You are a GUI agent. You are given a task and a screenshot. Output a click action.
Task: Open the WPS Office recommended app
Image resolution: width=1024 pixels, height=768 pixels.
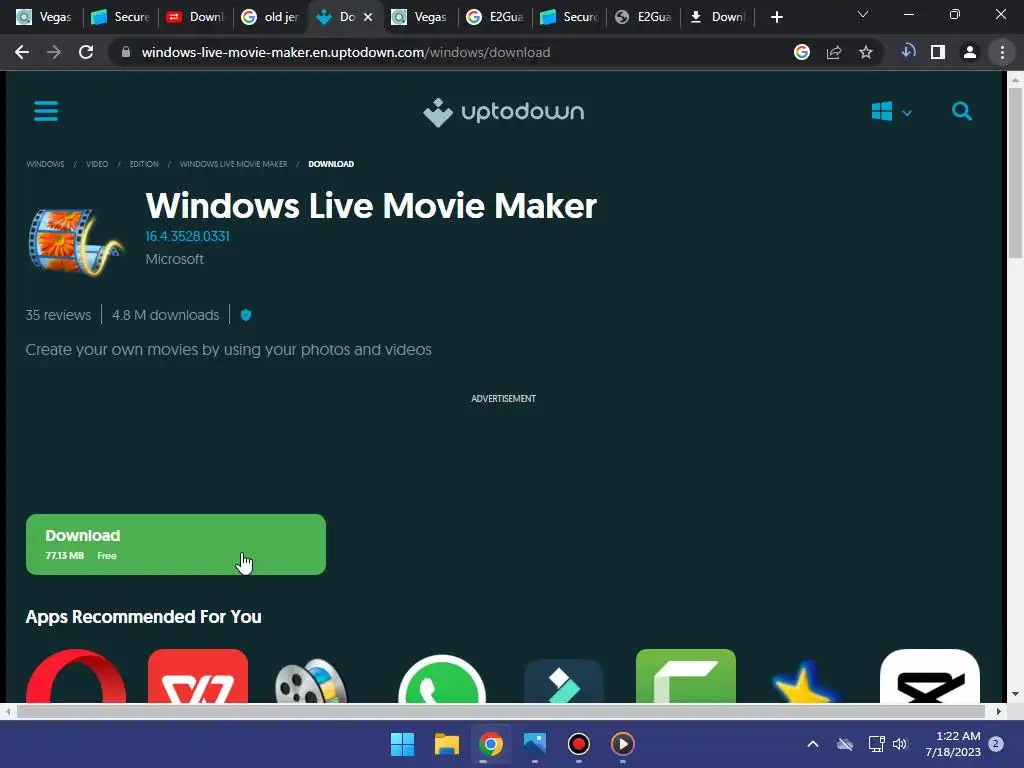[198, 677]
